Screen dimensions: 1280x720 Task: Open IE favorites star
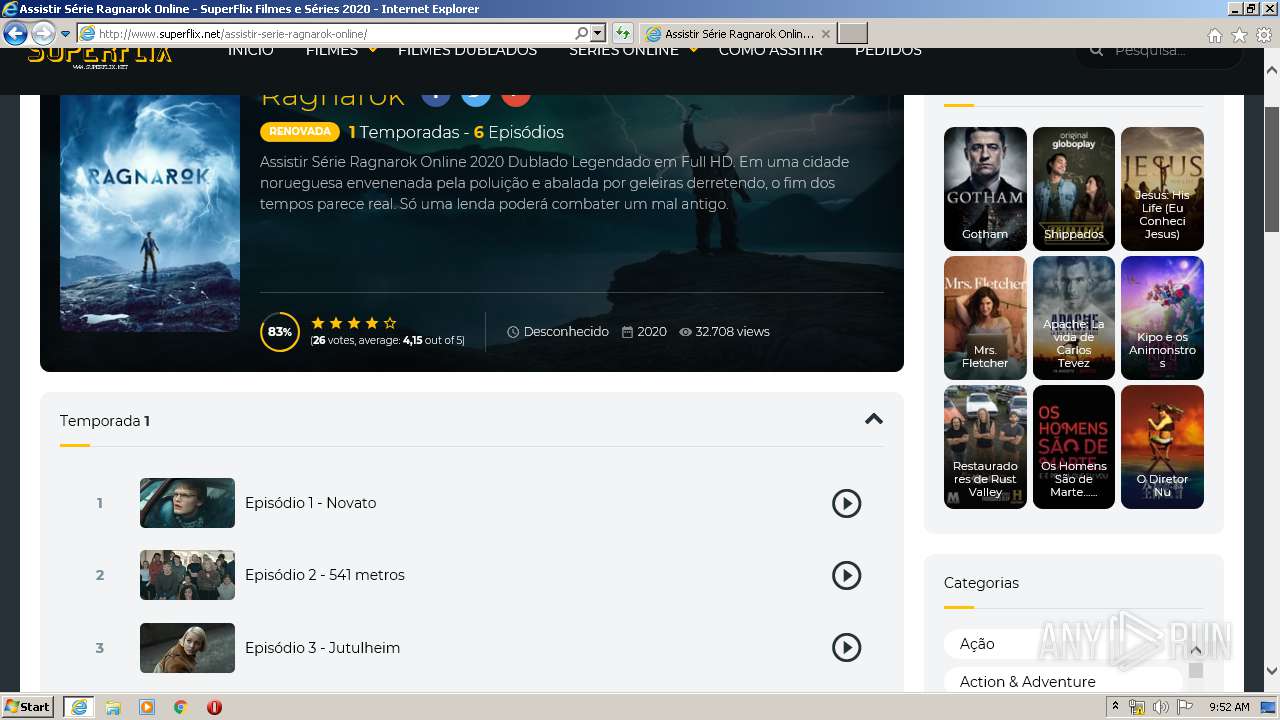pos(1239,35)
